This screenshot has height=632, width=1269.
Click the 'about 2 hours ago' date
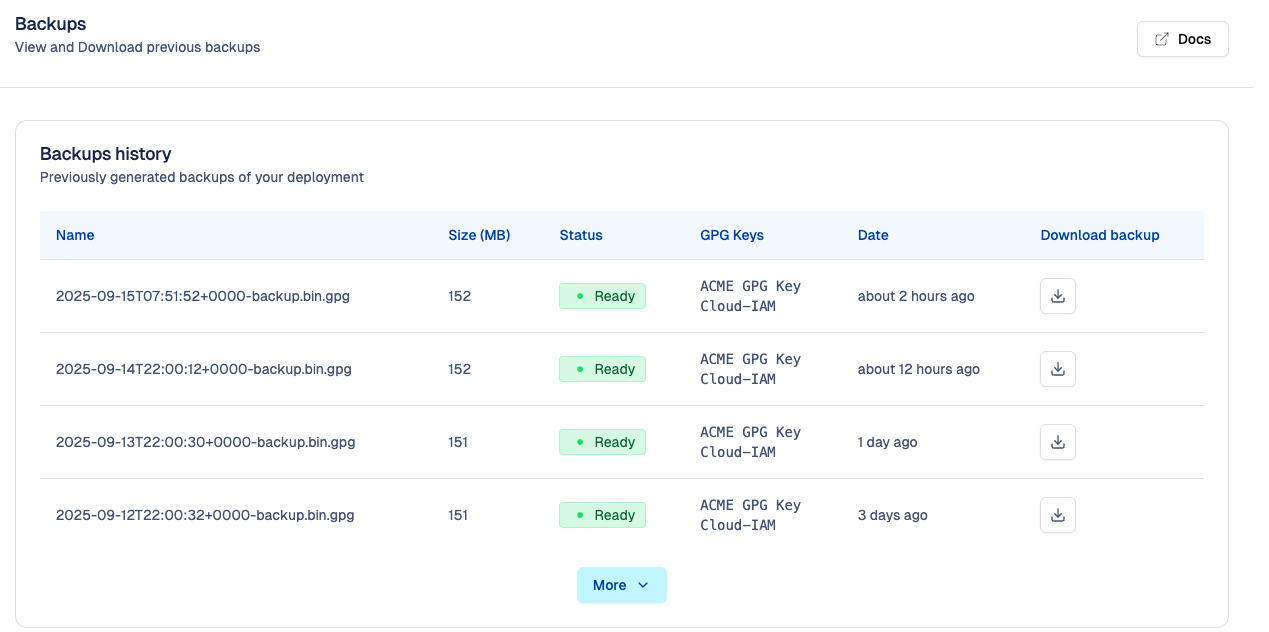916,296
